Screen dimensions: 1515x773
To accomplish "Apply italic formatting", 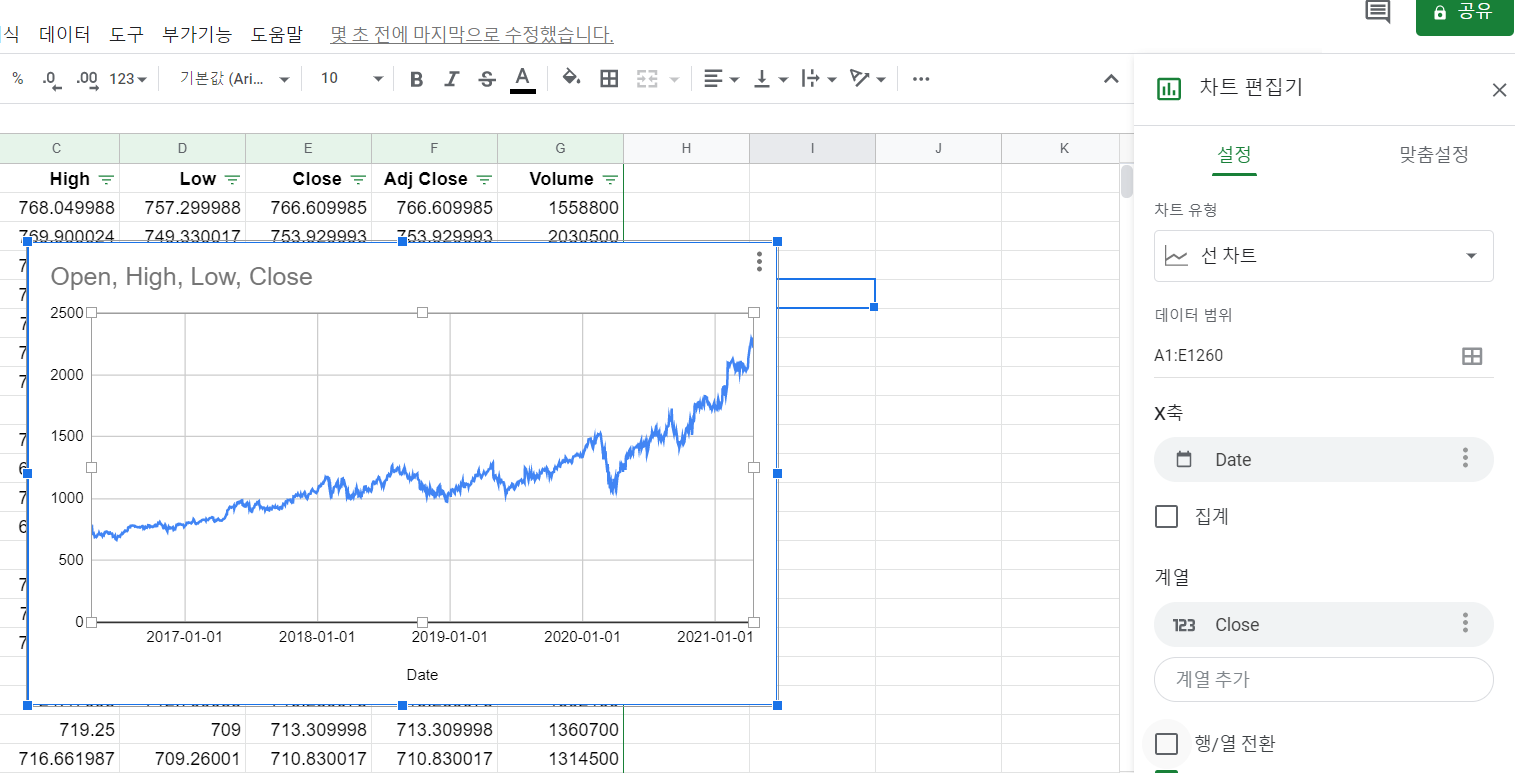I will (x=451, y=79).
